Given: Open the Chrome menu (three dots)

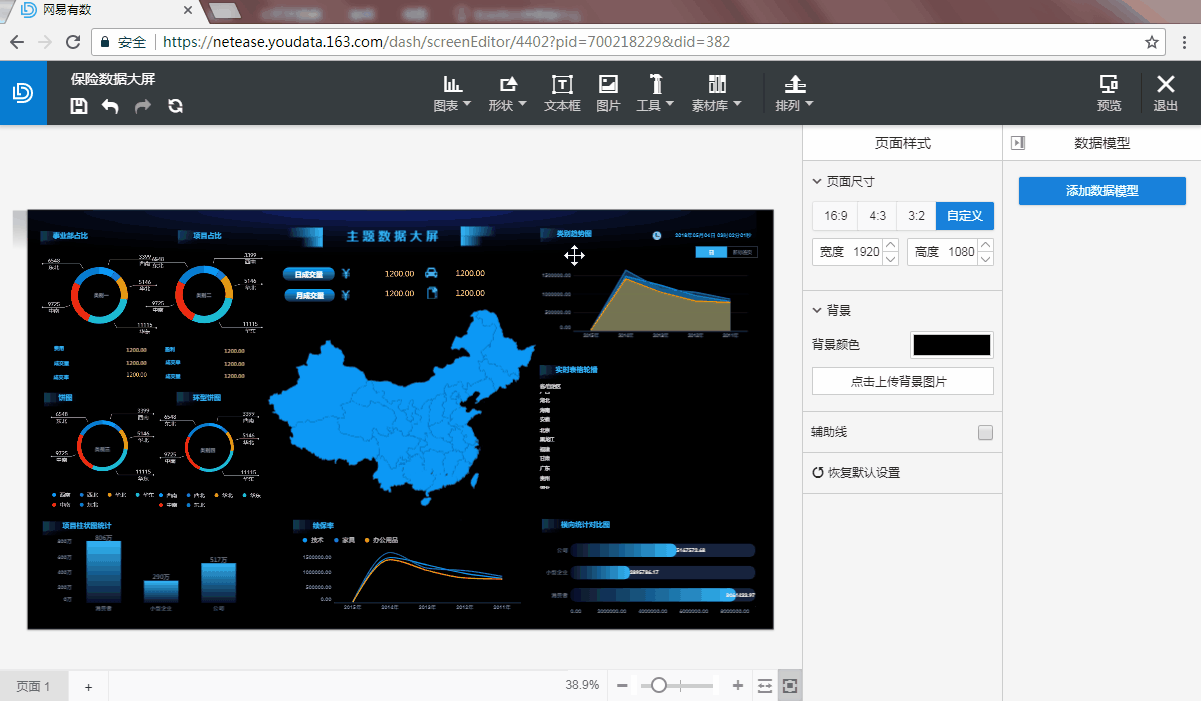Looking at the screenshot, I should click(x=1184, y=42).
